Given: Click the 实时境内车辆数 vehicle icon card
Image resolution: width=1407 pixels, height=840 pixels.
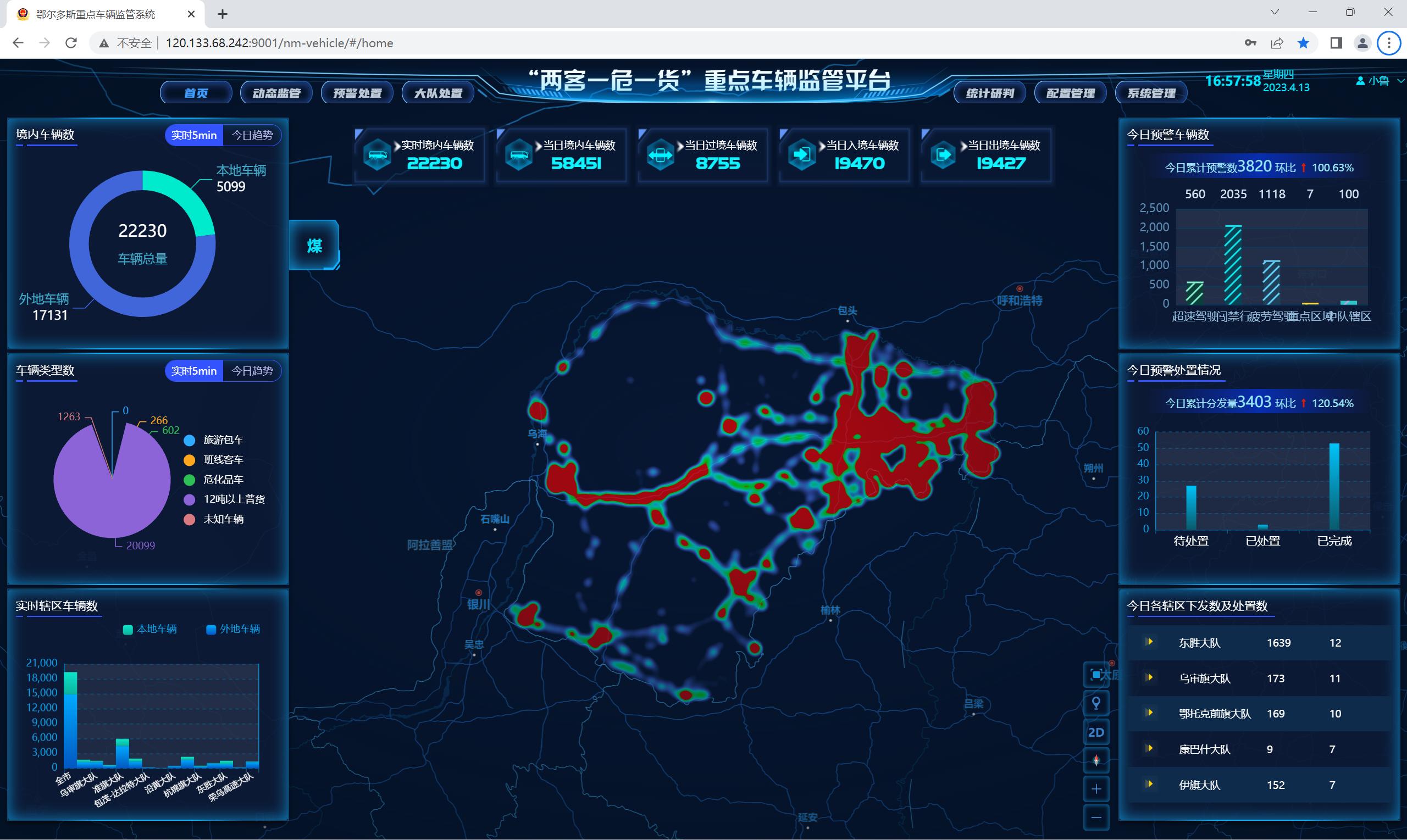Looking at the screenshot, I should click(378, 154).
